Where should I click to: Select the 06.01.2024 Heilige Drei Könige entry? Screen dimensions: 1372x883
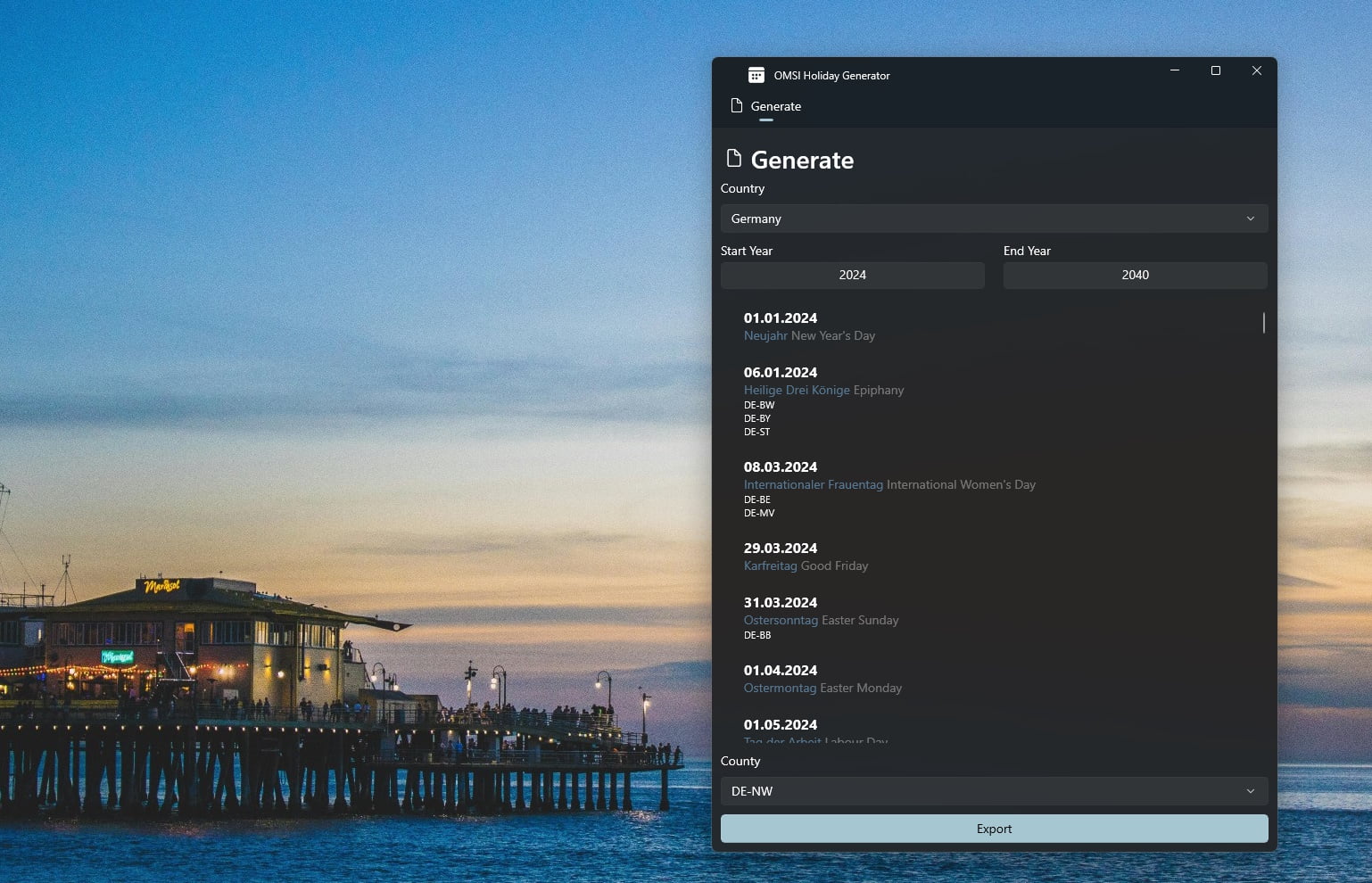tap(990, 401)
